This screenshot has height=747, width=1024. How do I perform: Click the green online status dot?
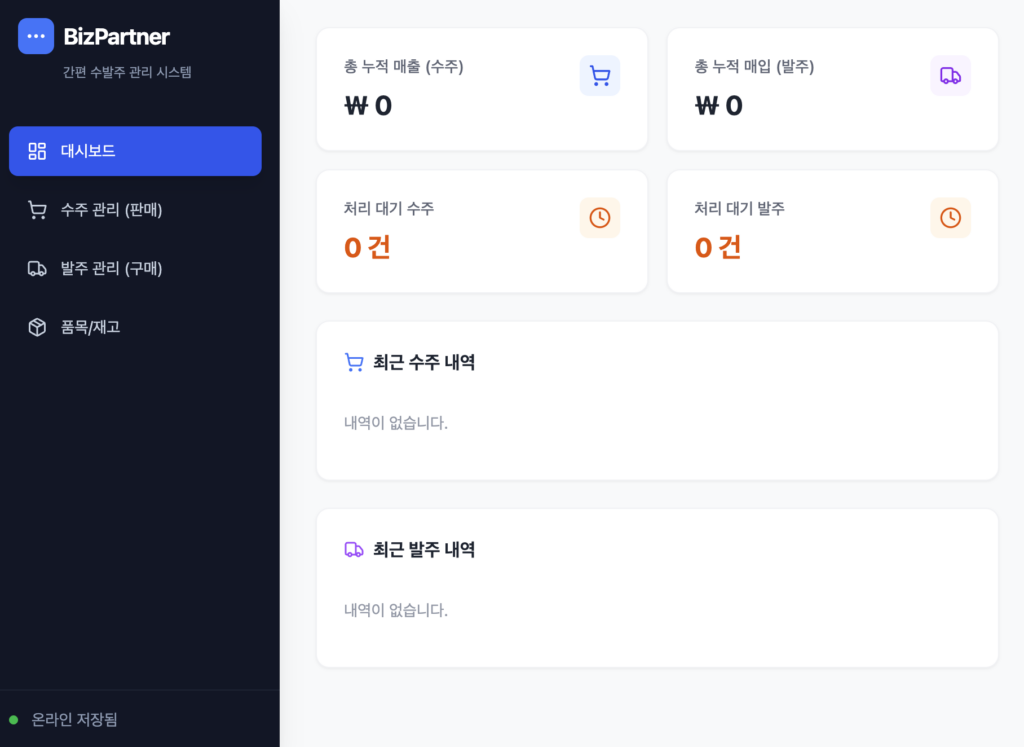tap(14, 719)
